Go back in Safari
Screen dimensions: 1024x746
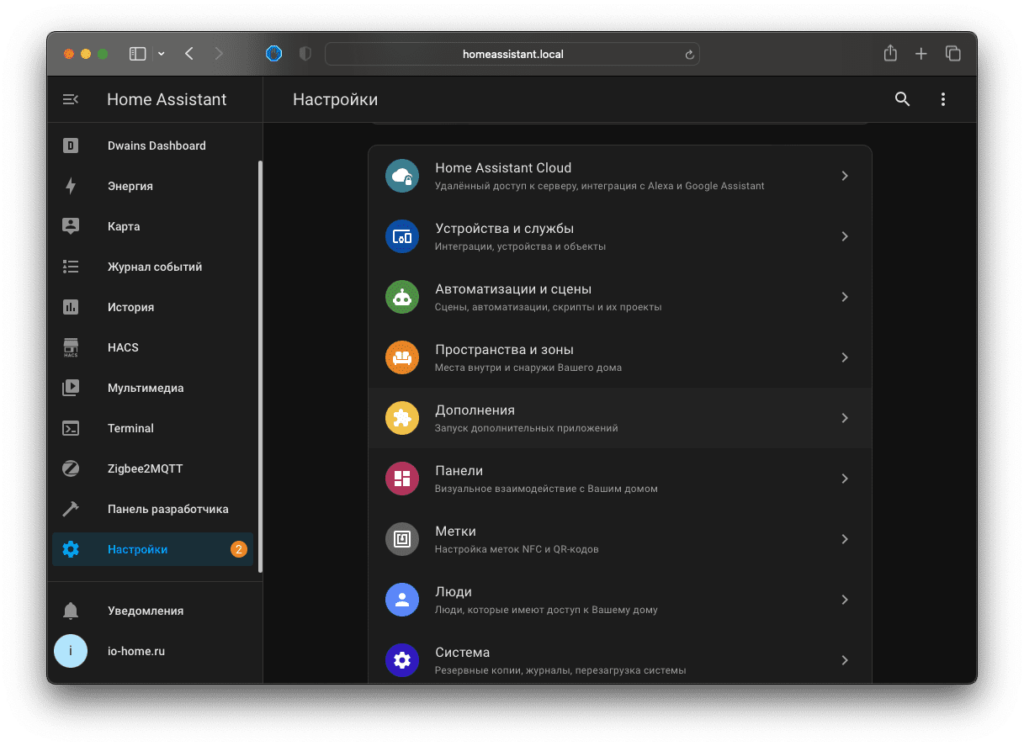(189, 54)
